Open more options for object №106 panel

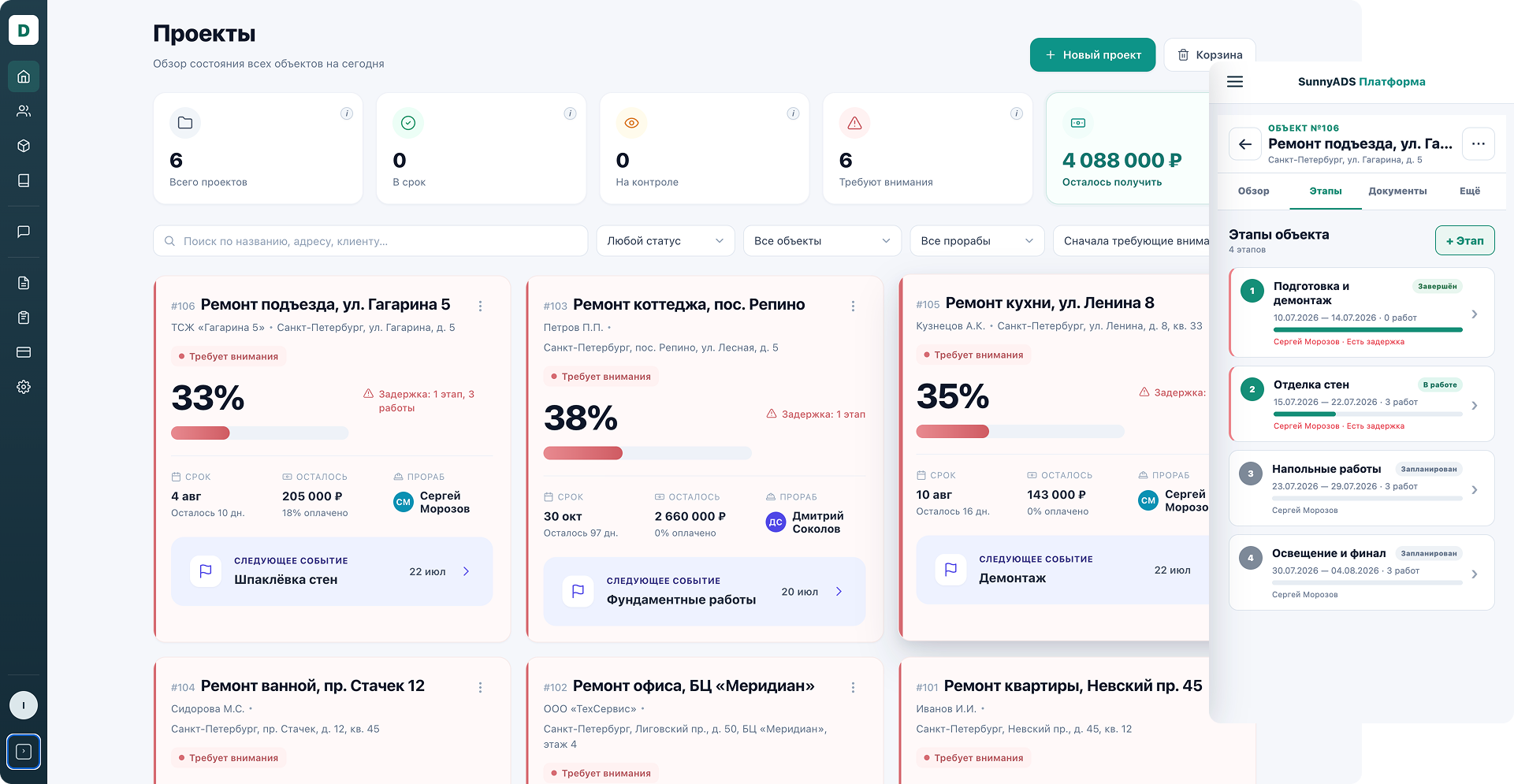(x=1478, y=144)
